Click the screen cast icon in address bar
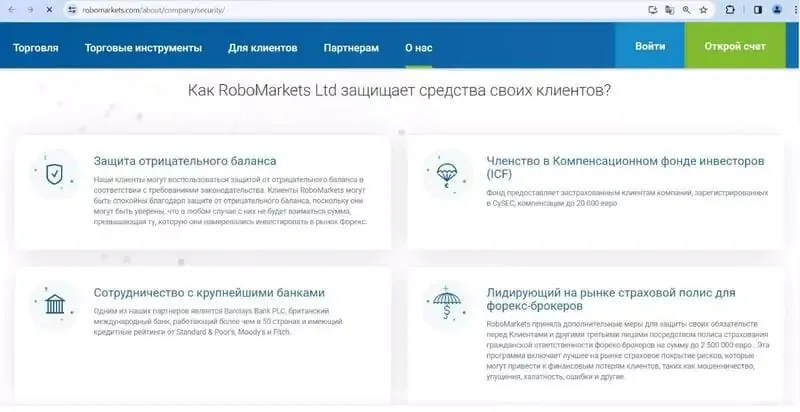The image size is (800, 412). click(652, 10)
